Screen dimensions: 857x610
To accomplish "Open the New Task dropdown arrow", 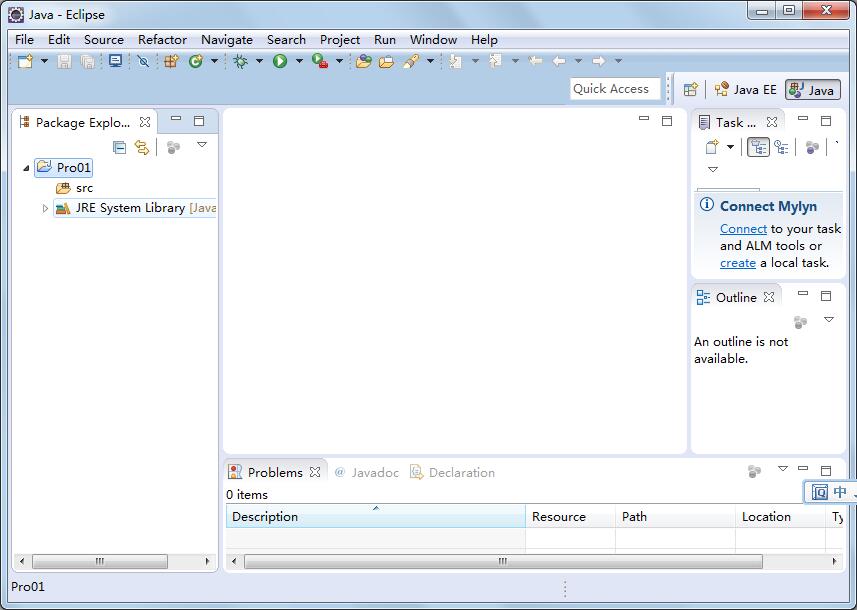I will click(x=730, y=147).
